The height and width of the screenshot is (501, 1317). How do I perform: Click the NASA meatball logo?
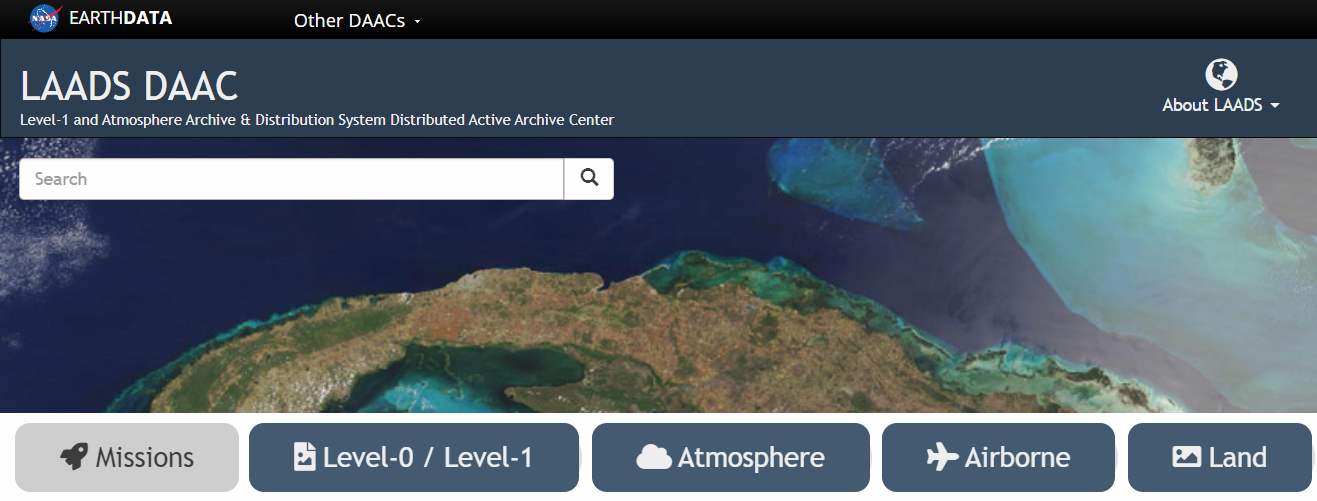pyautogui.click(x=45, y=18)
